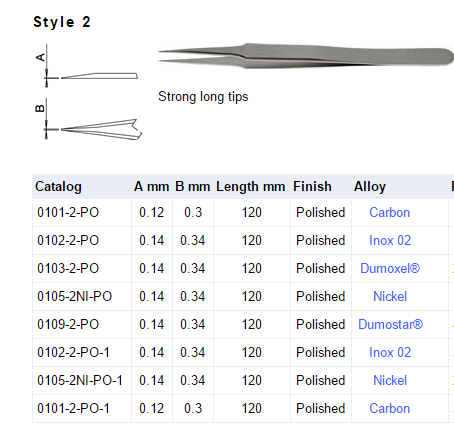Click the Style 2 heading
The width and height of the screenshot is (454, 439).
click(62, 22)
